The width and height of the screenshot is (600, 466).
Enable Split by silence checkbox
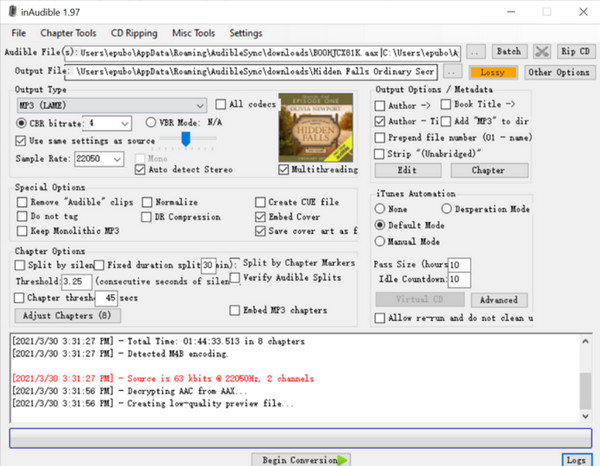[x=20, y=265]
